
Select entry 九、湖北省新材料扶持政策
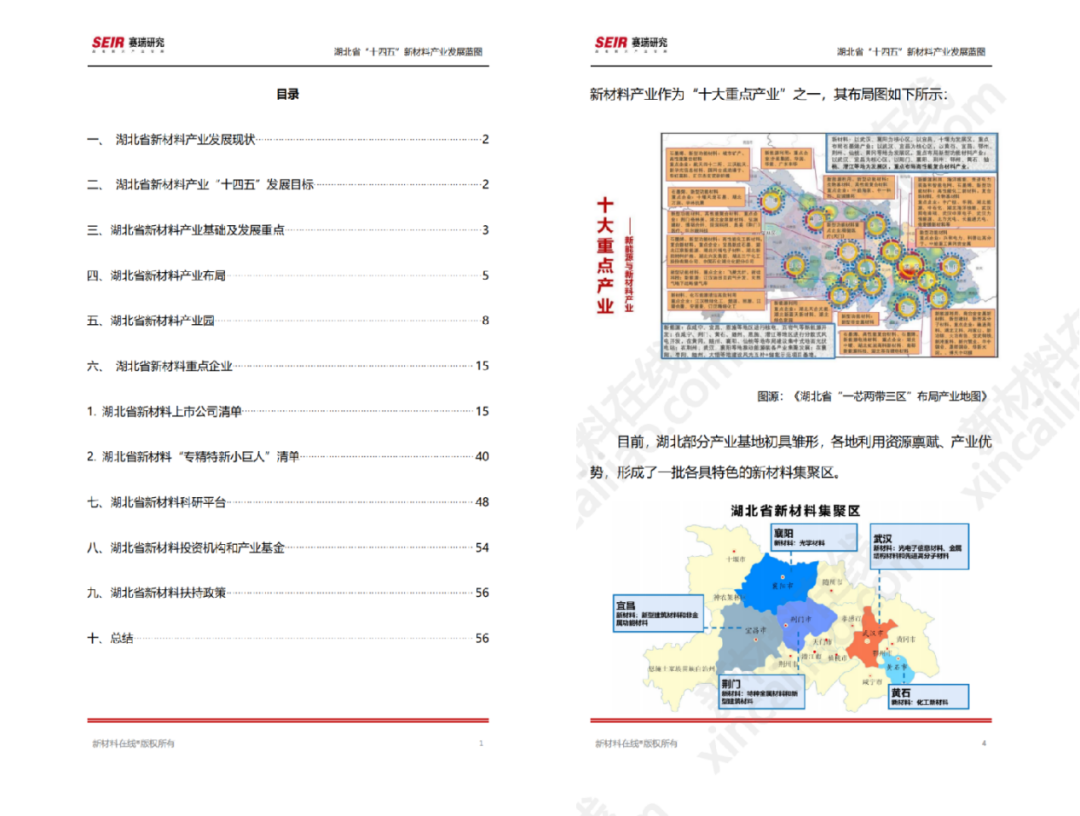tap(288, 592)
